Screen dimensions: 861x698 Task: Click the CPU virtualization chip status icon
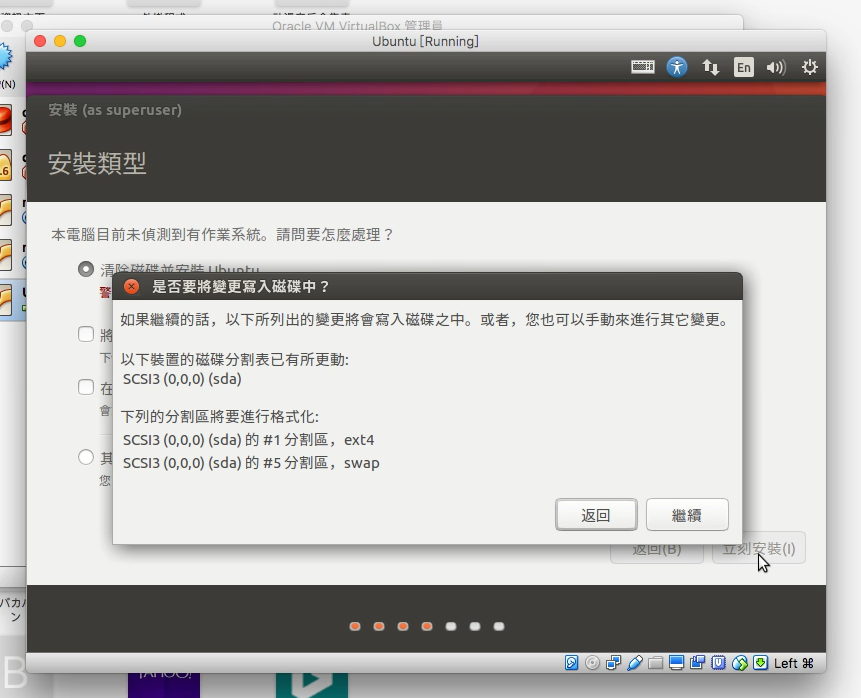pos(718,663)
